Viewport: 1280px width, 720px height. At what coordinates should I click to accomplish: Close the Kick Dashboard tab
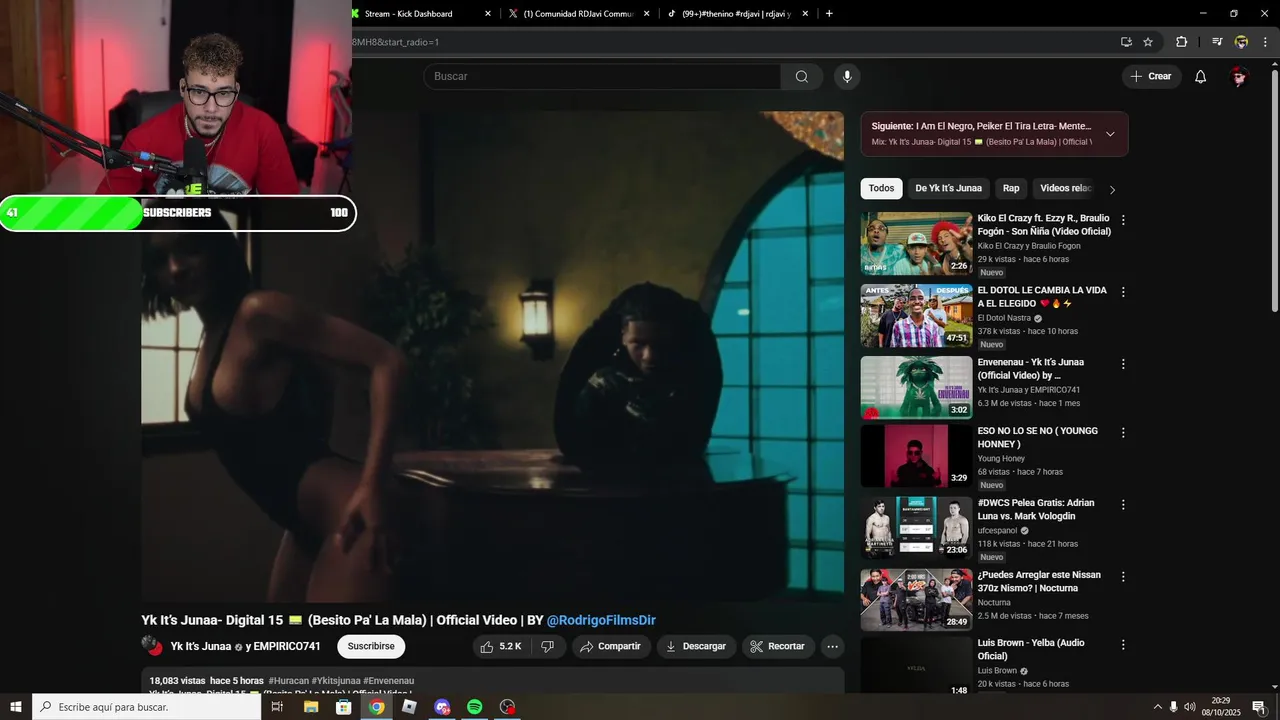488,14
